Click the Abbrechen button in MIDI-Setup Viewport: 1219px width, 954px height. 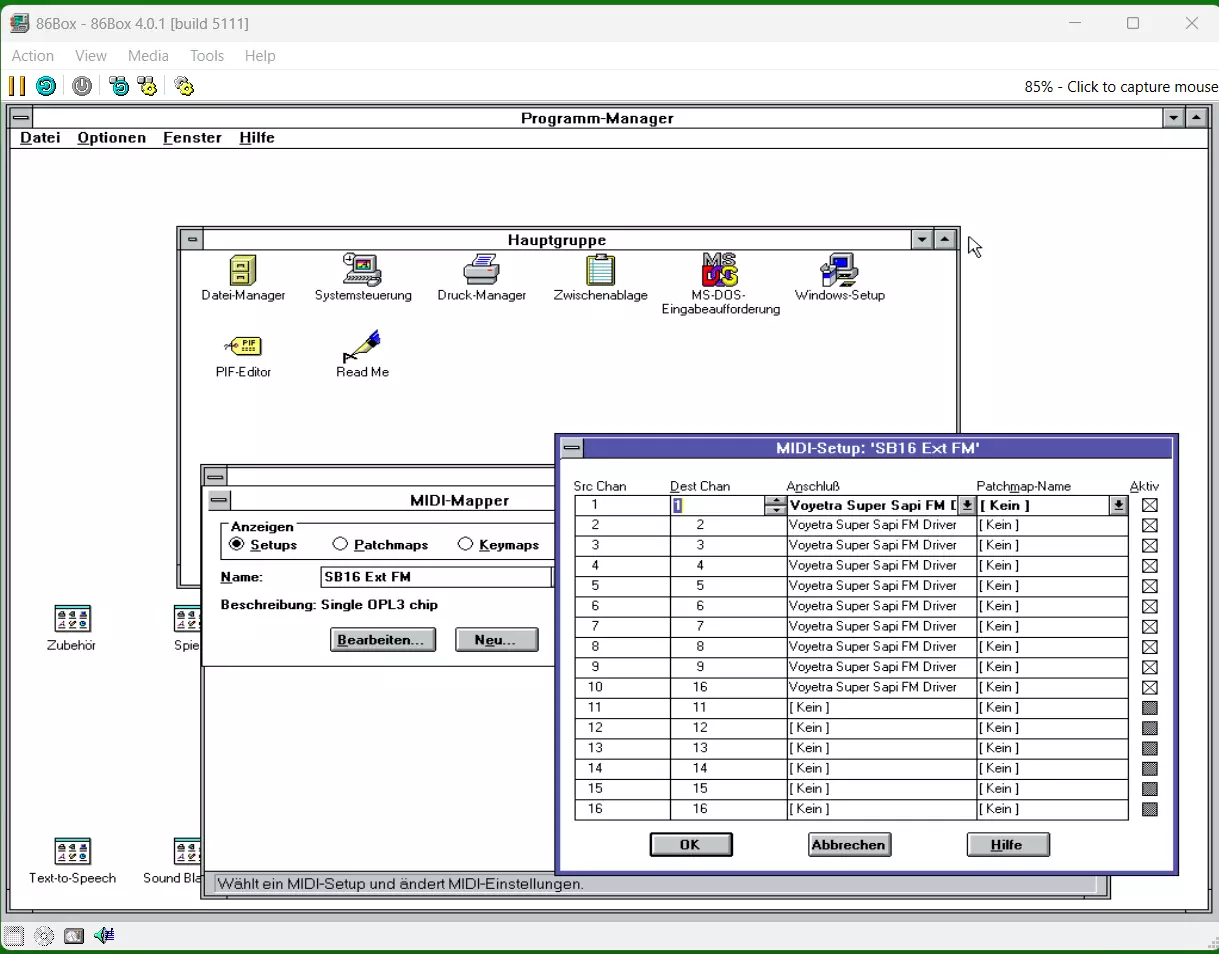(849, 845)
